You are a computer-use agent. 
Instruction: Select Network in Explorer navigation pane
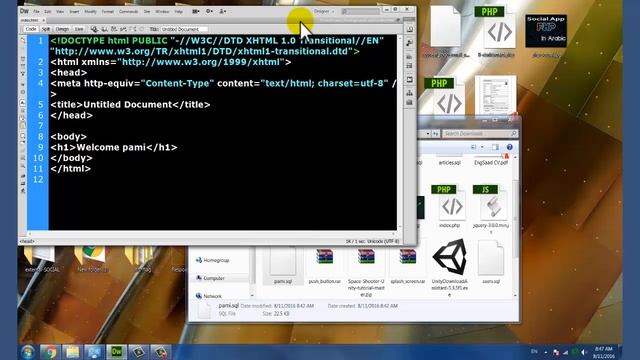(x=209, y=296)
